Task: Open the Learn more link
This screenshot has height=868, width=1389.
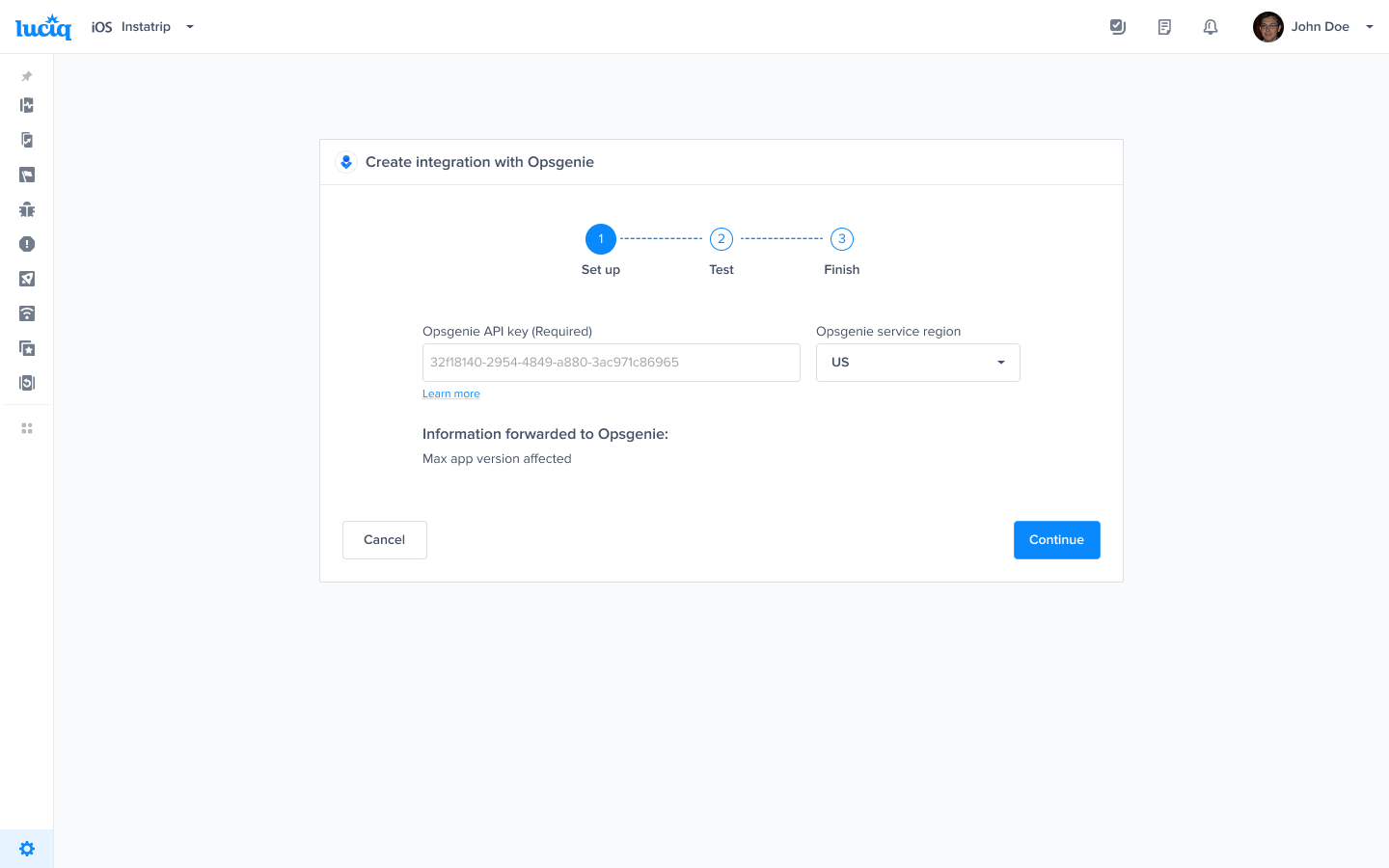Action: coord(451,393)
